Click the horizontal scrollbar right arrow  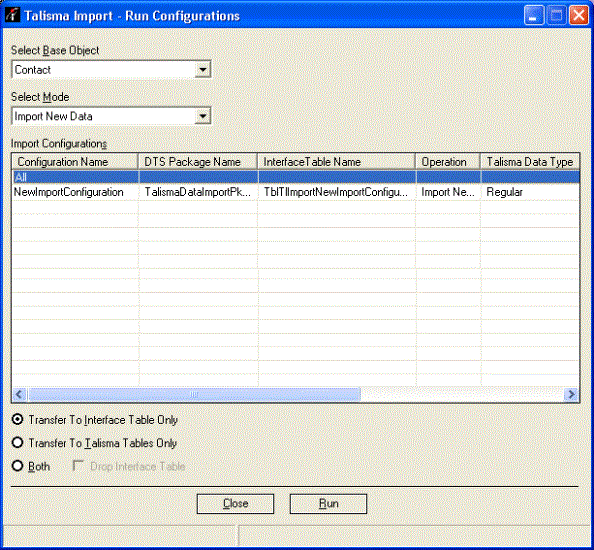[571, 394]
